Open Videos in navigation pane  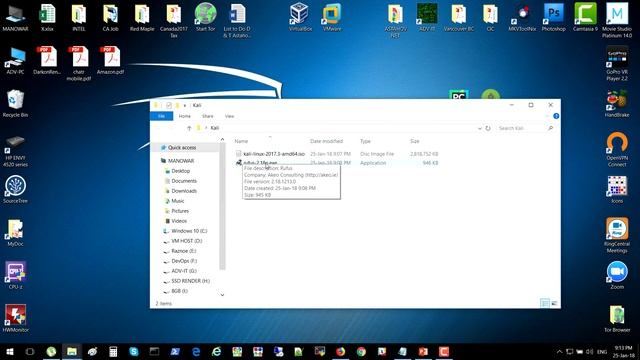179,221
